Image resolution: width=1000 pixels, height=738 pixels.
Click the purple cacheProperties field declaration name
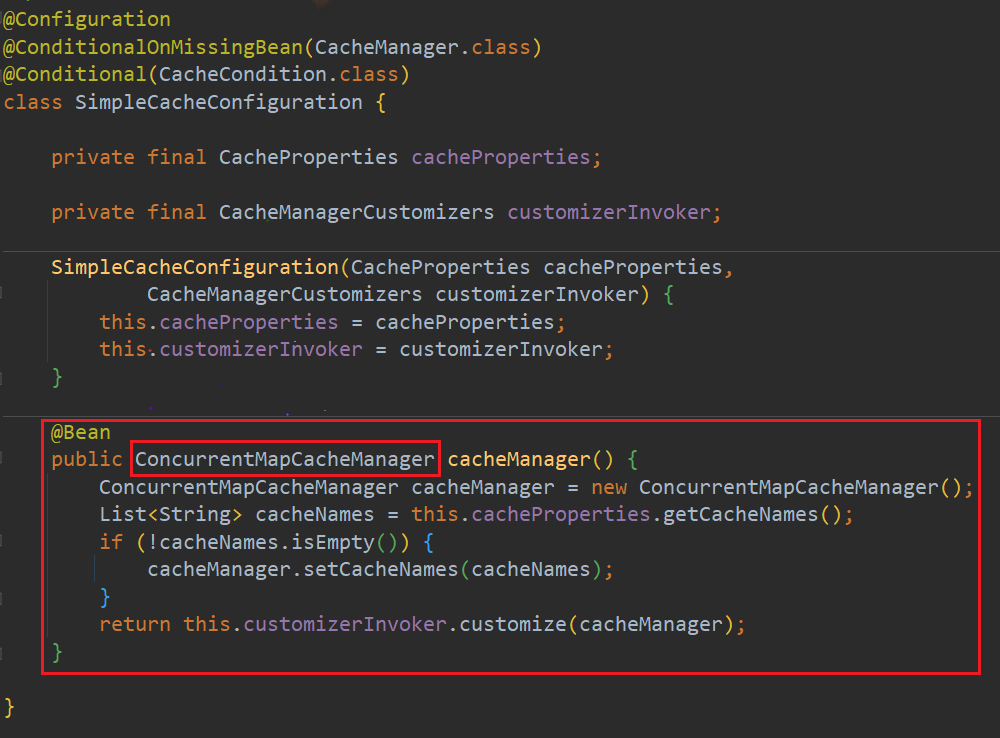point(501,158)
